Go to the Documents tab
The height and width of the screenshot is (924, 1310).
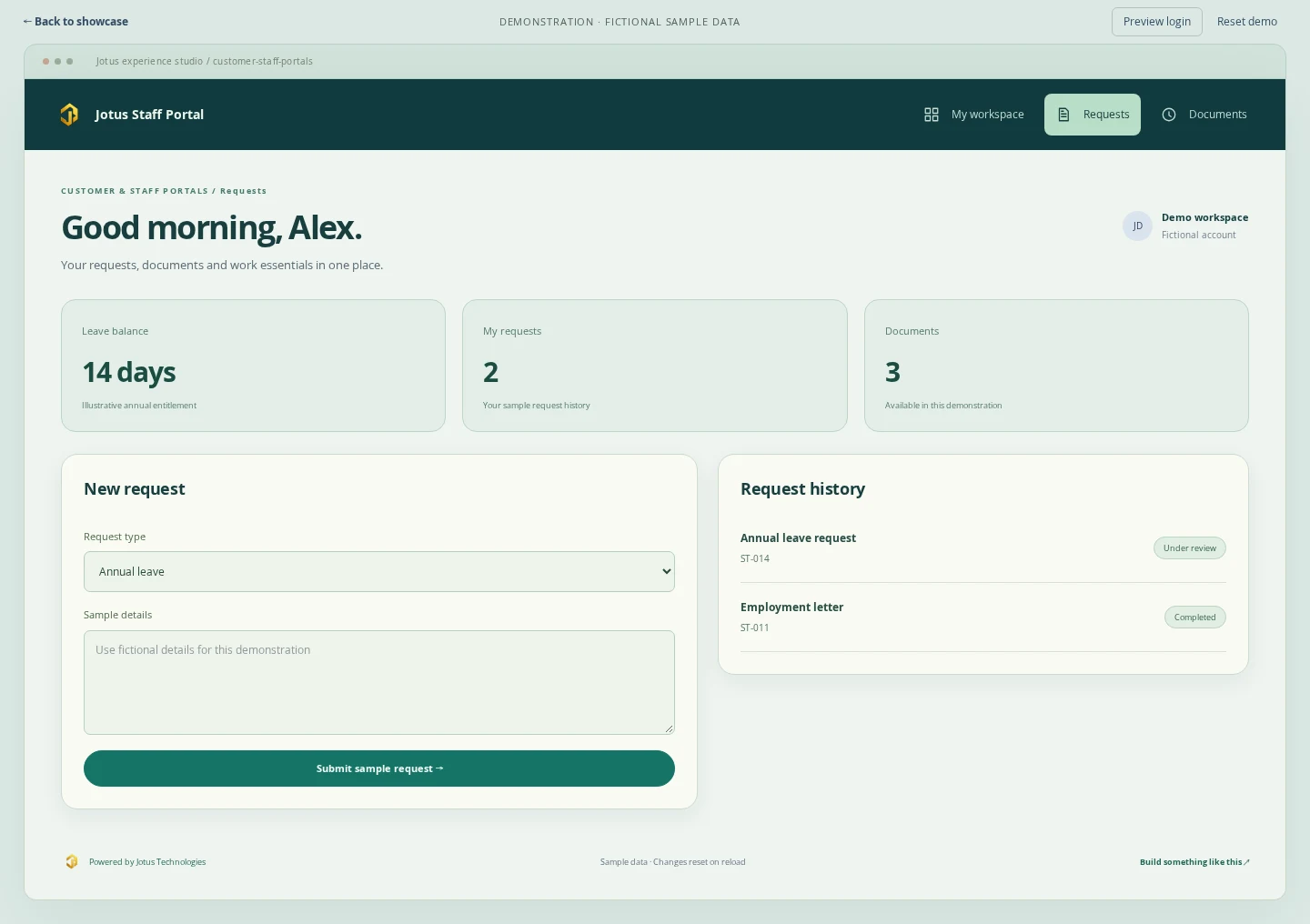[x=1204, y=115]
